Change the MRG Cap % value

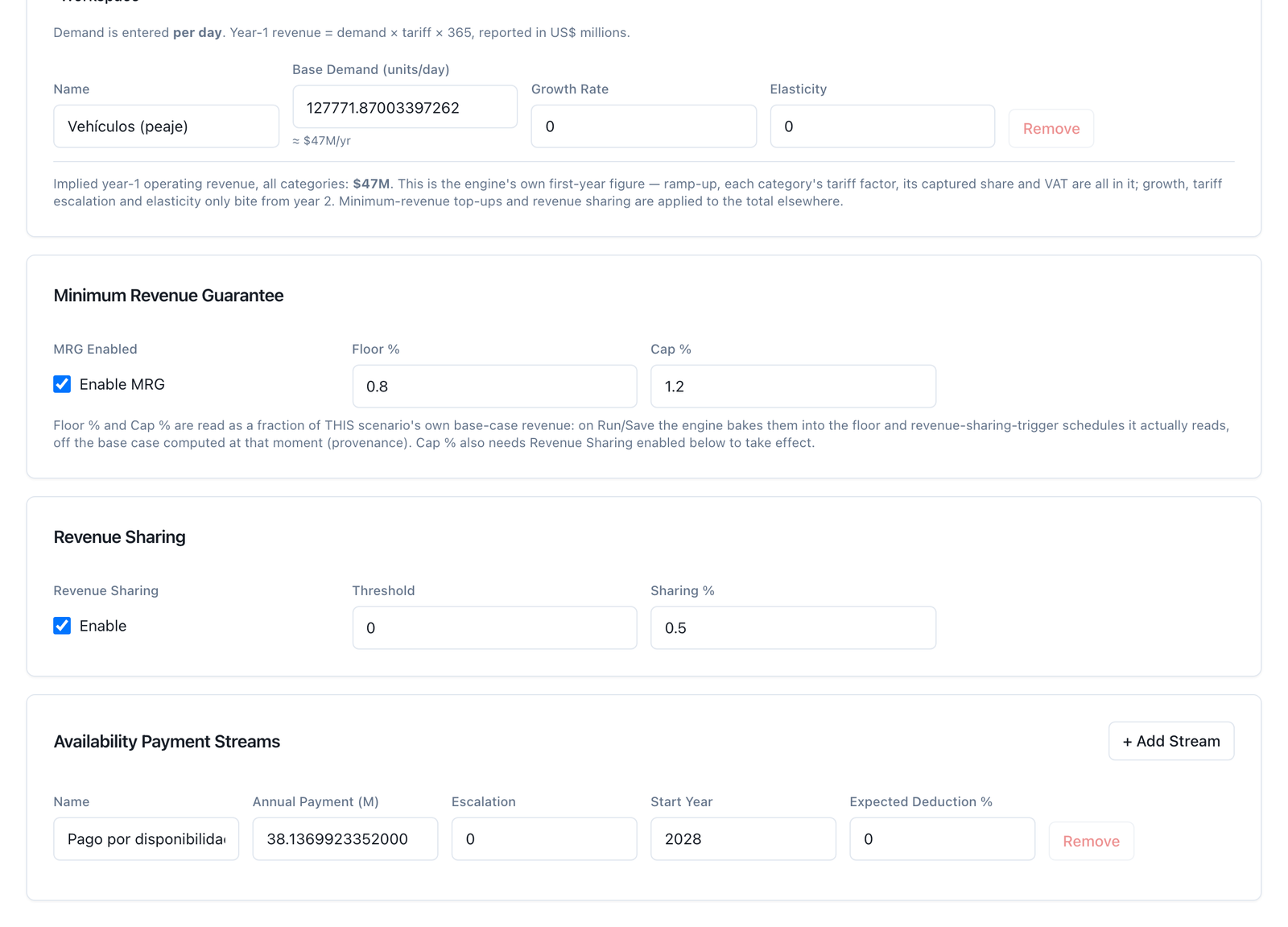point(793,387)
